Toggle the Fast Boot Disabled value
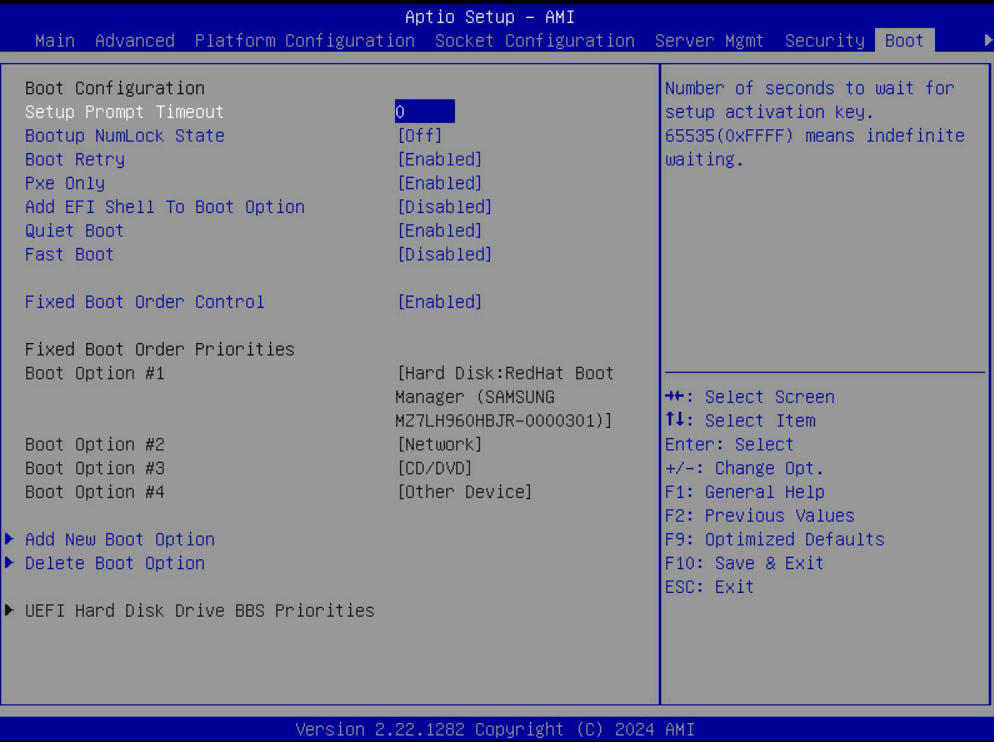995x742 pixels. pyautogui.click(x=444, y=255)
